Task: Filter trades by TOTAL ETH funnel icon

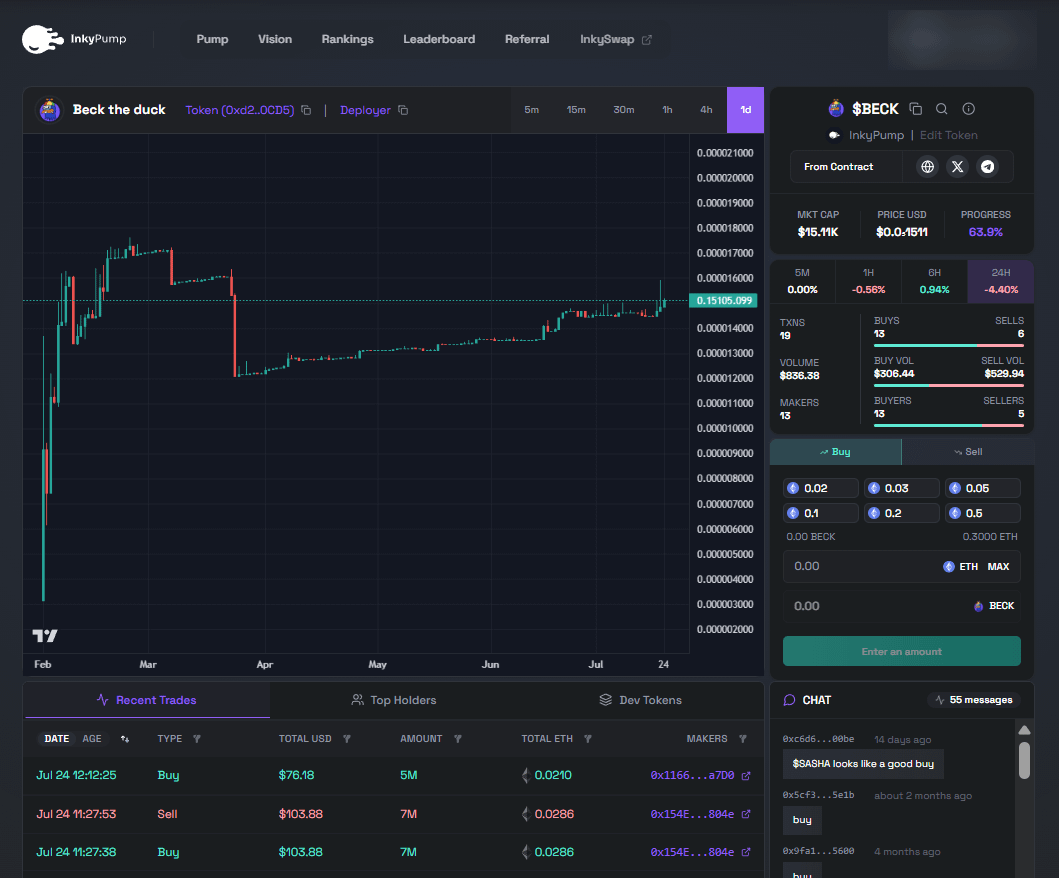Action: [588, 739]
